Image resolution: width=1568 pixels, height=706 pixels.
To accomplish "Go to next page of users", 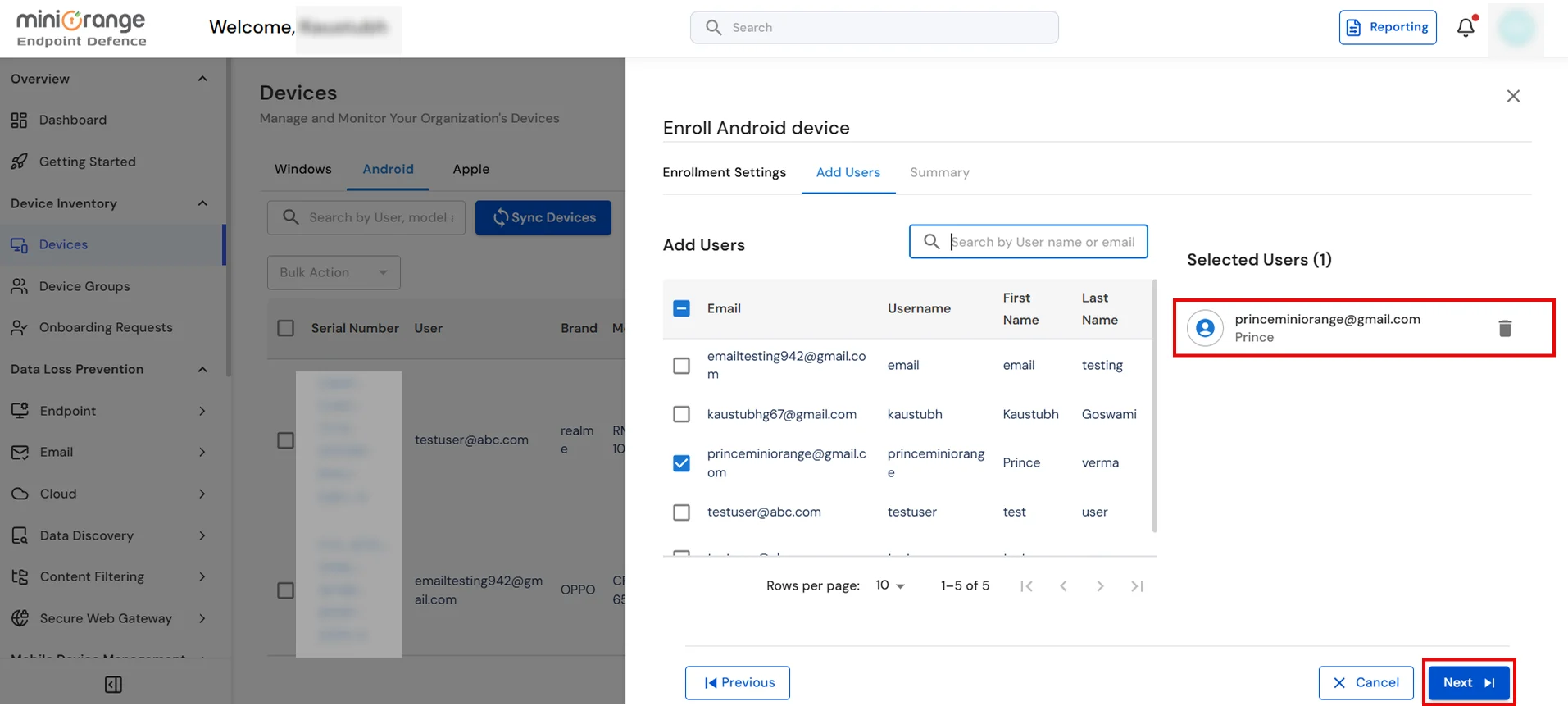I will 1100,585.
